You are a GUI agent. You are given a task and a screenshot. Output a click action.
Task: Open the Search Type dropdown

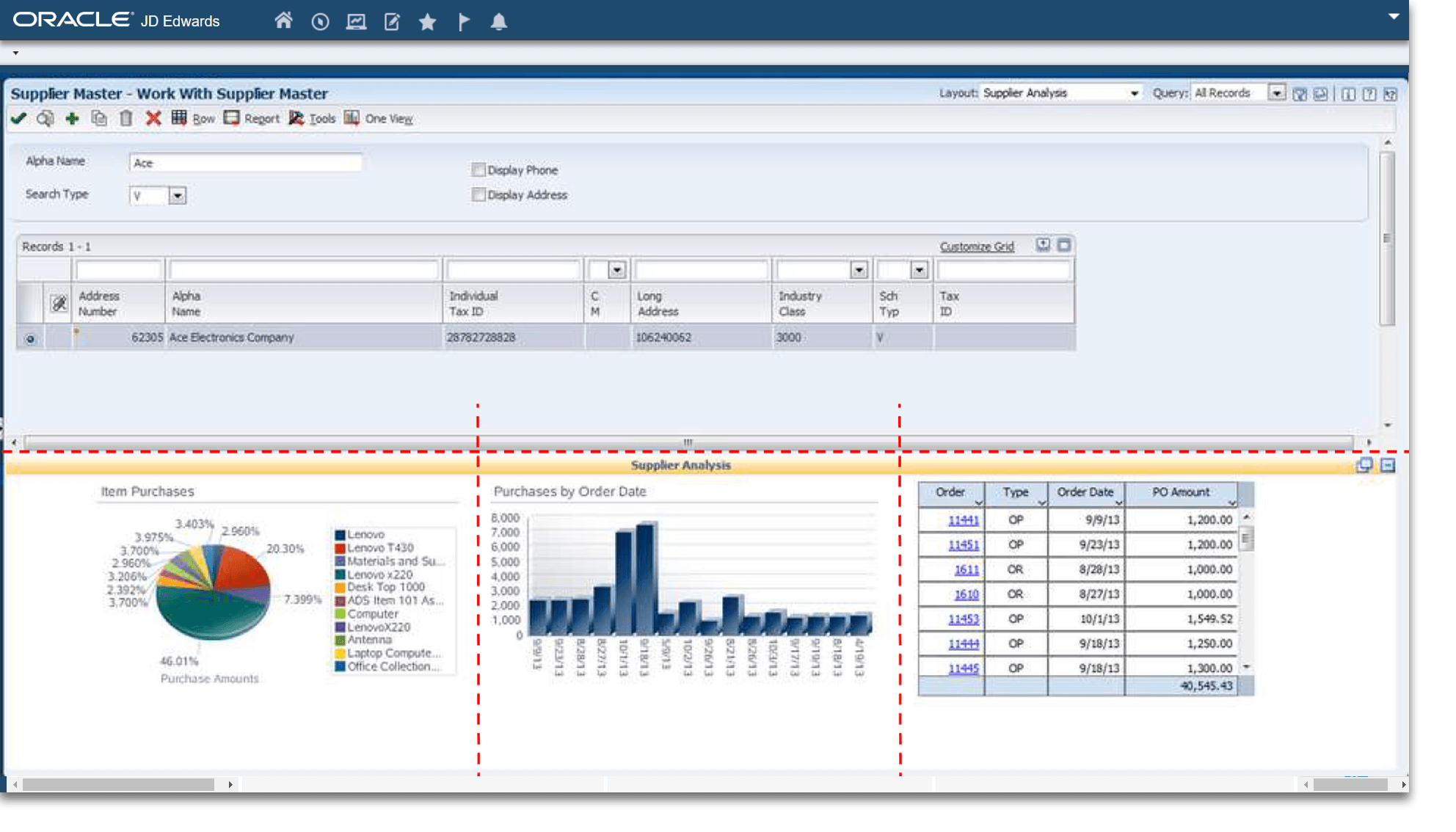178,196
